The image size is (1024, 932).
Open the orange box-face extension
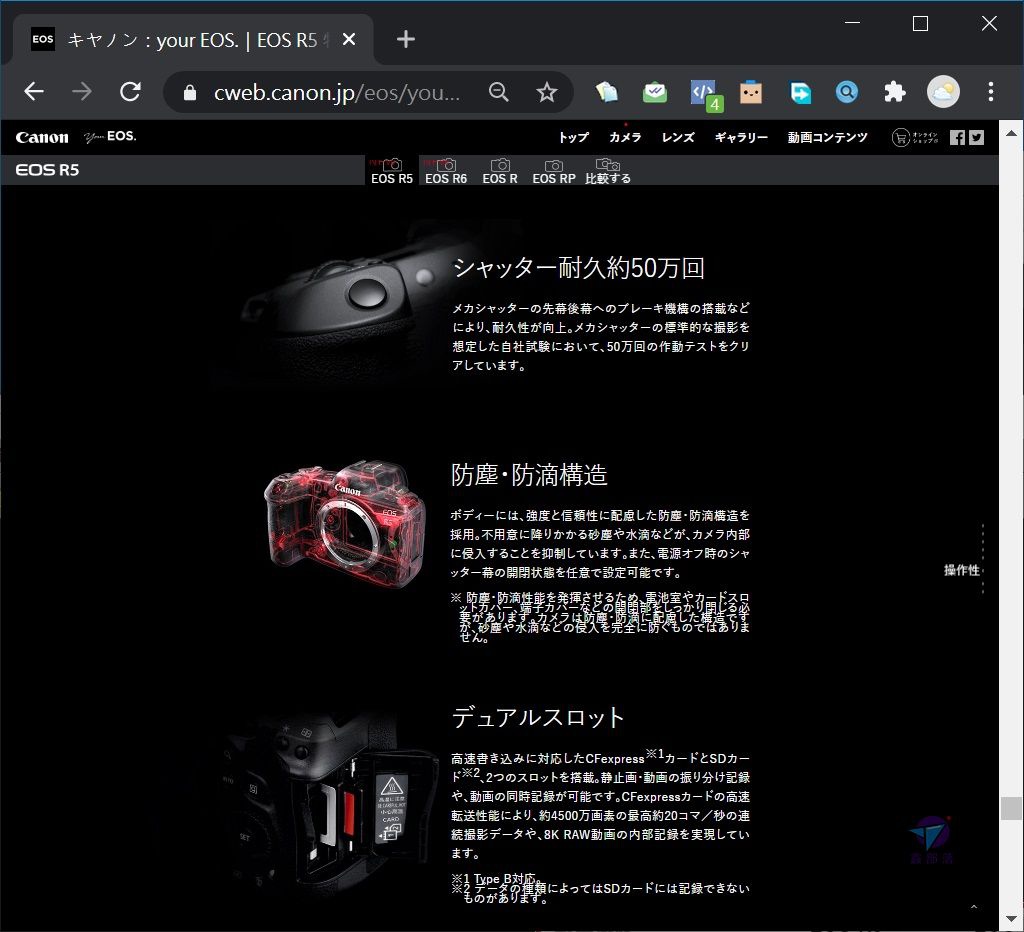(x=751, y=92)
